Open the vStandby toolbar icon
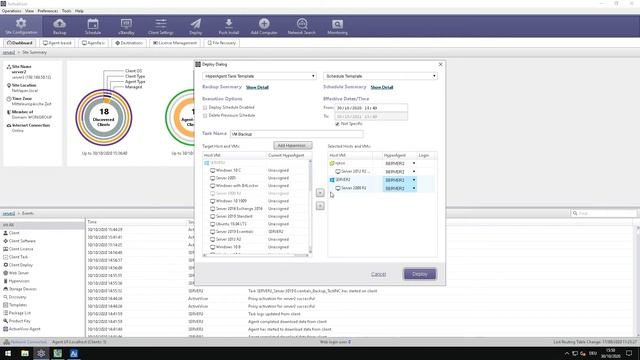640x360 pixels. click(126, 26)
